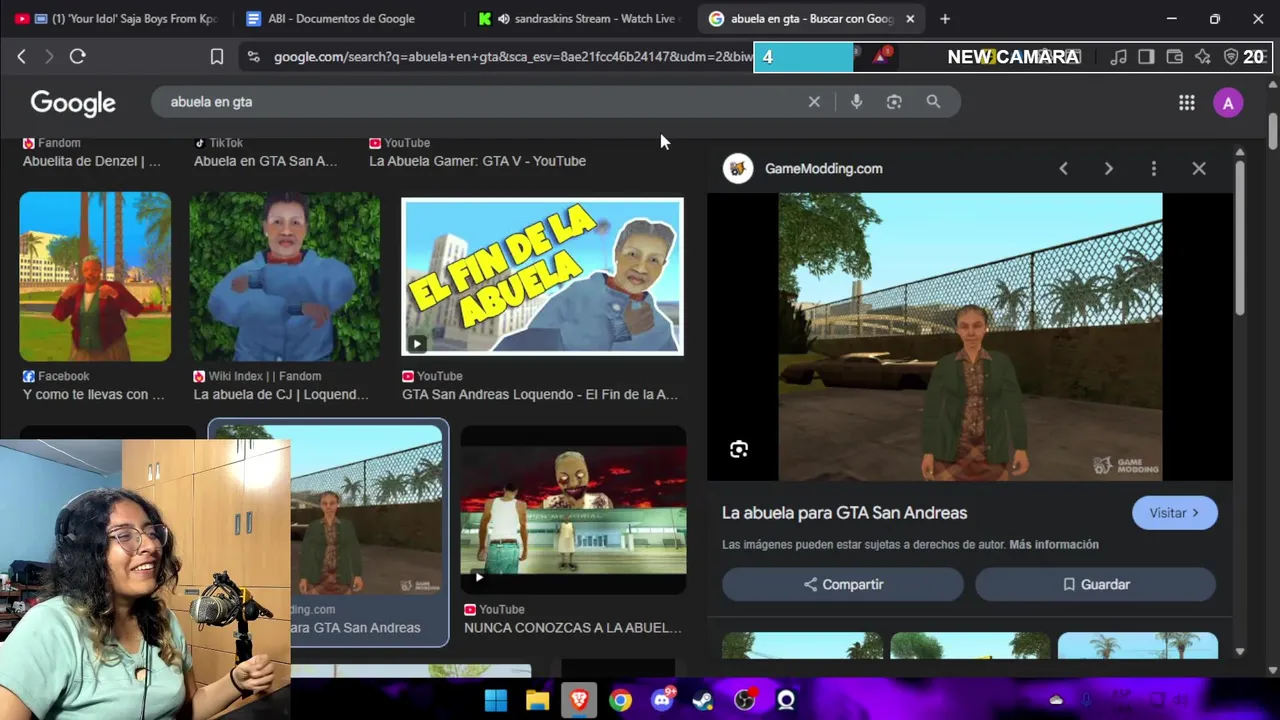Open GameModding.com source link
This screenshot has width=1280, height=720.
pyautogui.click(x=823, y=169)
